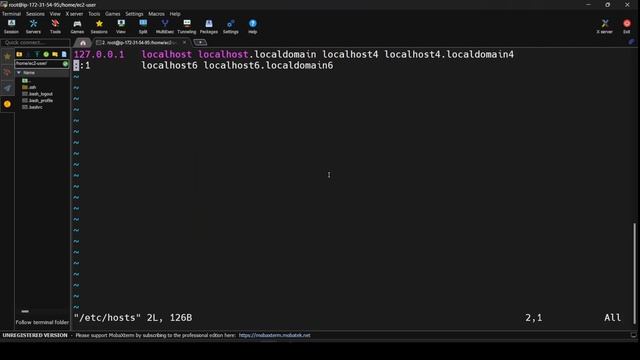Click the Quick connect input field
The height and width of the screenshot is (360, 640).
pos(36,42)
